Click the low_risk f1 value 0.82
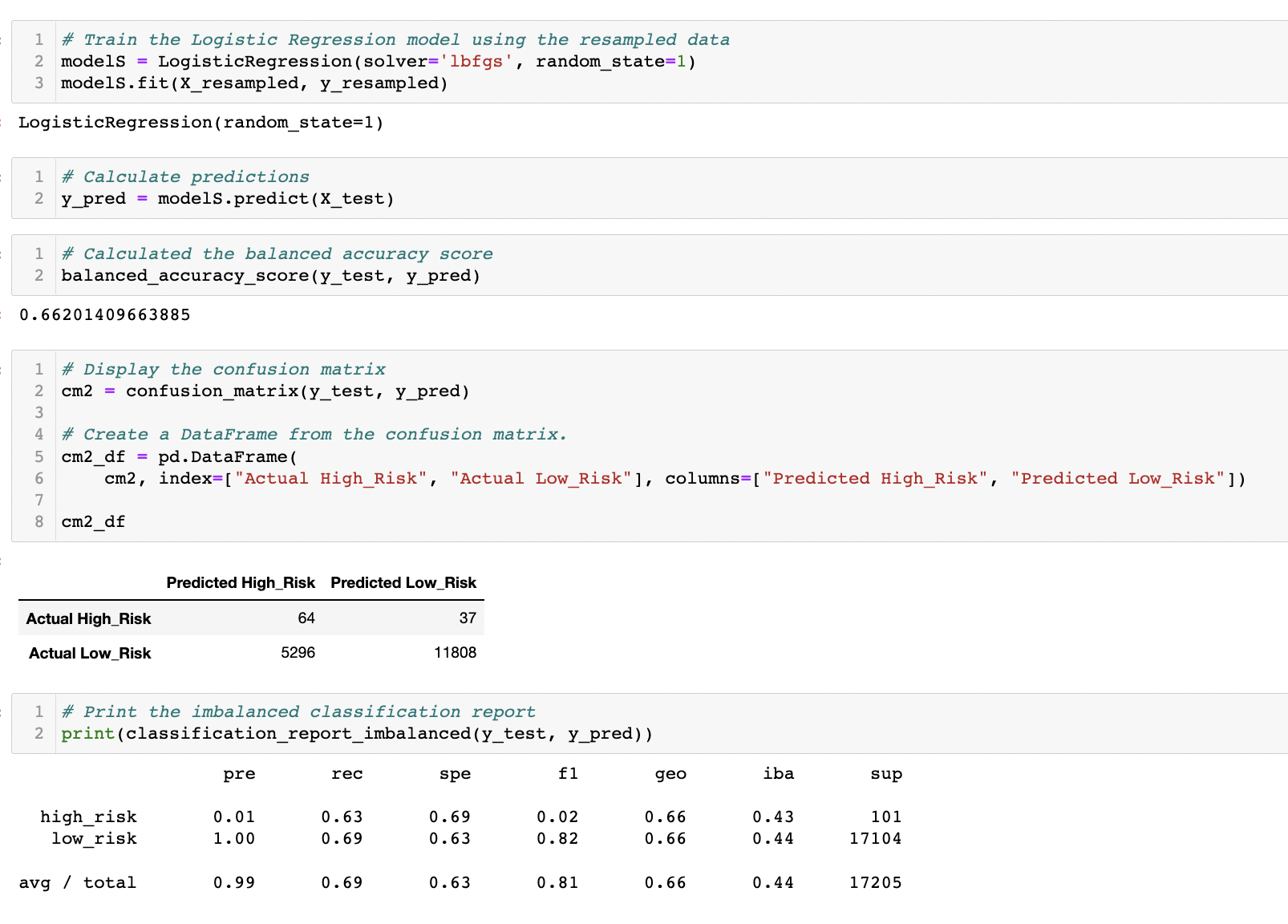Screen dimensions: 1288x924 pos(557,839)
